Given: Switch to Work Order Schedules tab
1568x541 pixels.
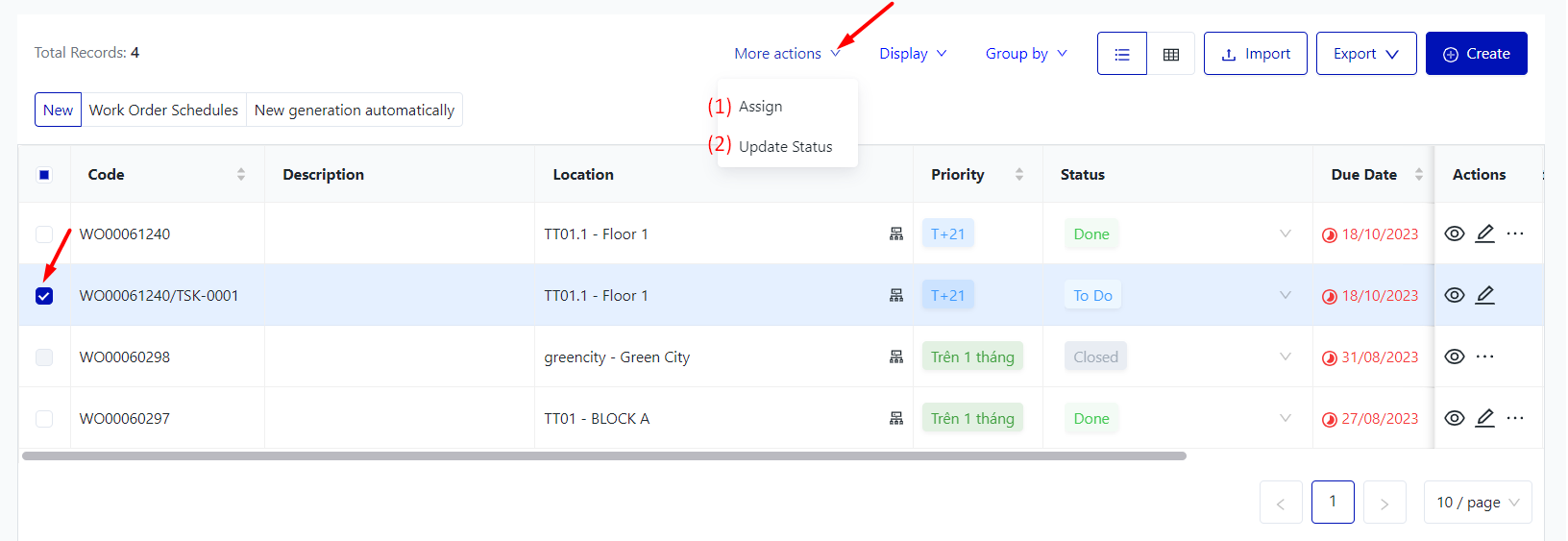Looking at the screenshot, I should click(163, 110).
